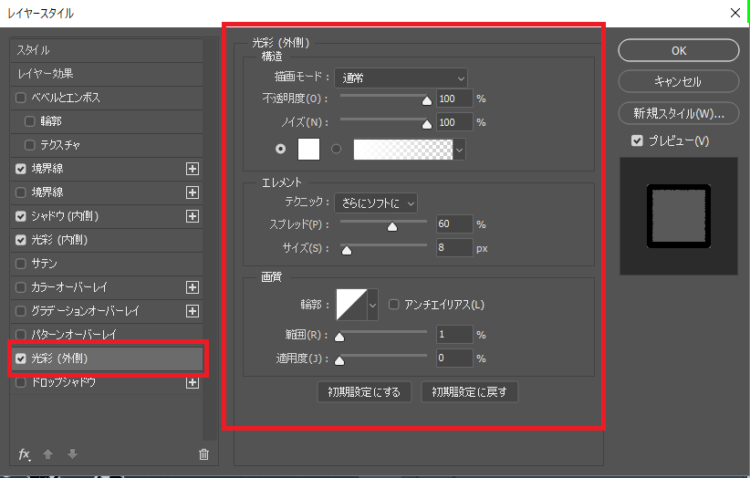The width and height of the screenshot is (750, 478).
Task: Open テクニック dropdown
Action: pyautogui.click(x=376, y=203)
